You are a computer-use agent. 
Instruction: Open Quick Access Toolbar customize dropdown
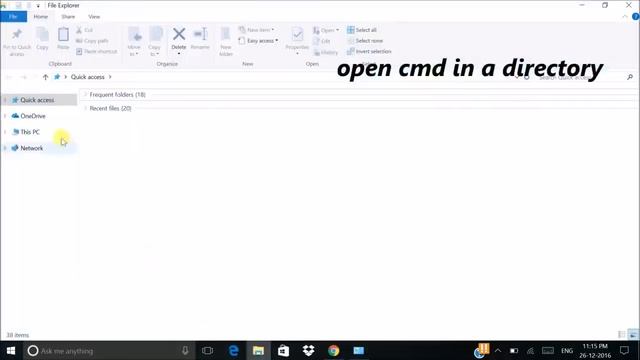click(38, 6)
